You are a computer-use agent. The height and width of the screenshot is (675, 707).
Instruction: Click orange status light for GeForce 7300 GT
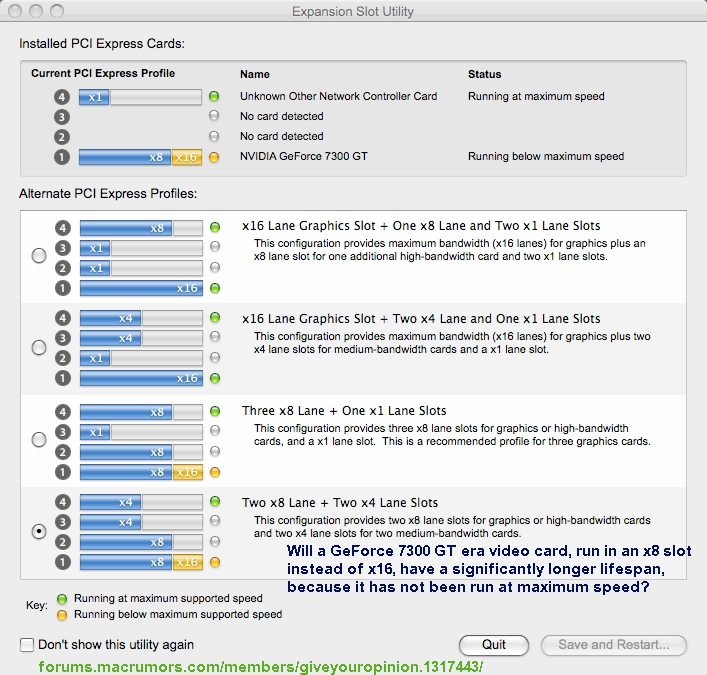click(214, 157)
